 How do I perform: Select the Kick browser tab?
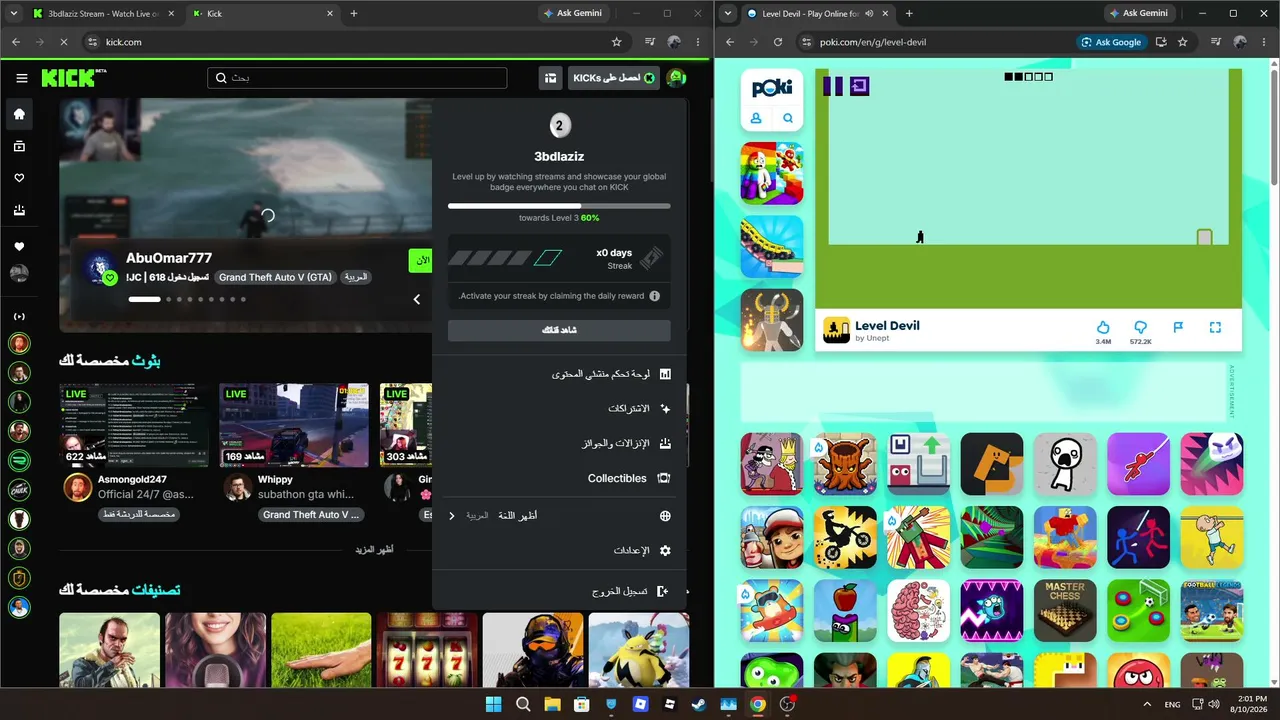(262, 14)
